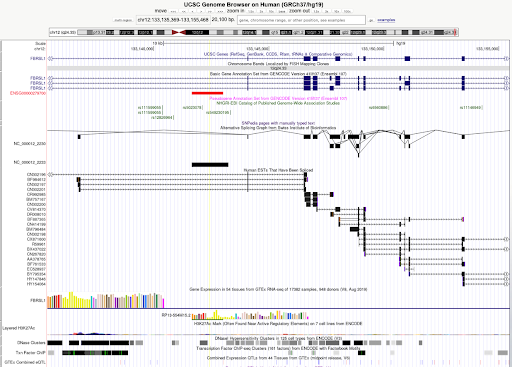
Task: Click first black DNase cluster block
Action: [55, 343]
